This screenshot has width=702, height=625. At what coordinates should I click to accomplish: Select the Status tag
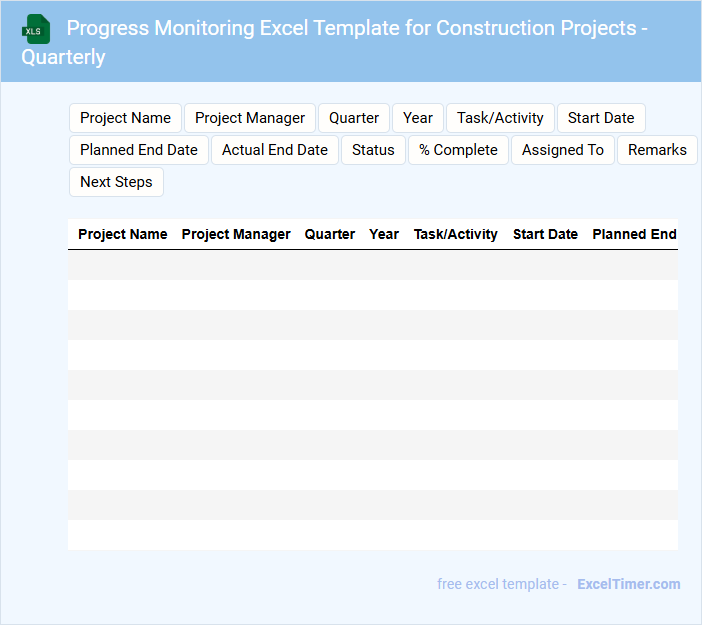pyautogui.click(x=373, y=150)
